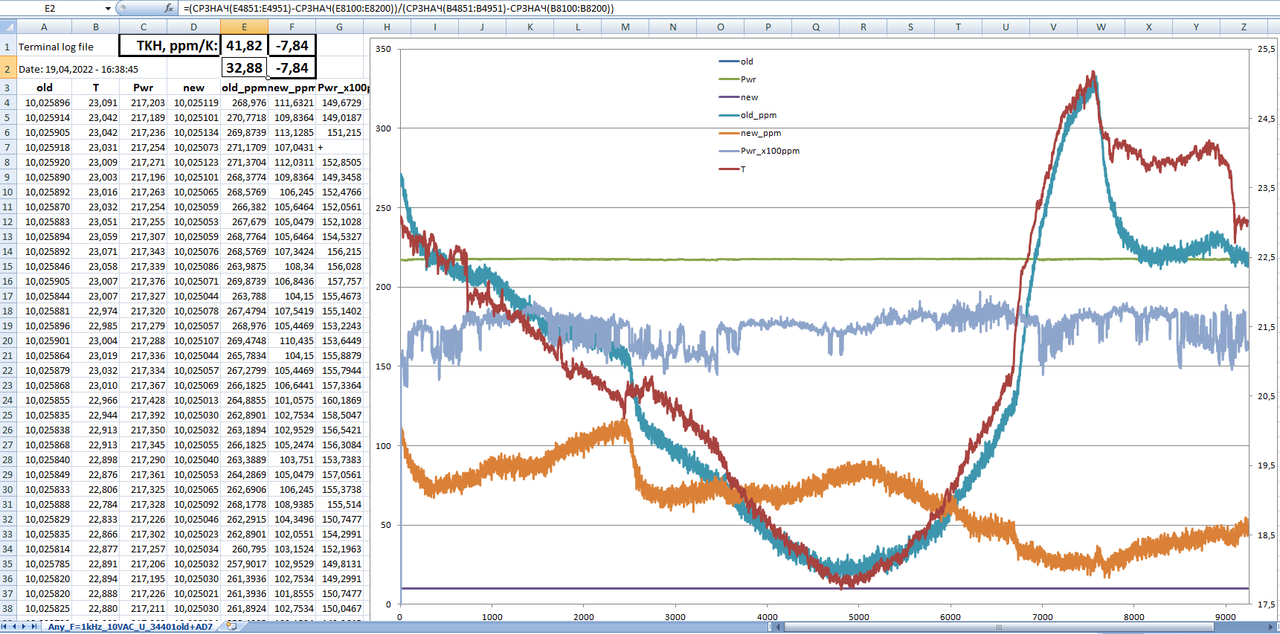Image resolution: width=1280 pixels, height=634 pixels.
Task: Select column B header
Action: click(x=95, y=27)
